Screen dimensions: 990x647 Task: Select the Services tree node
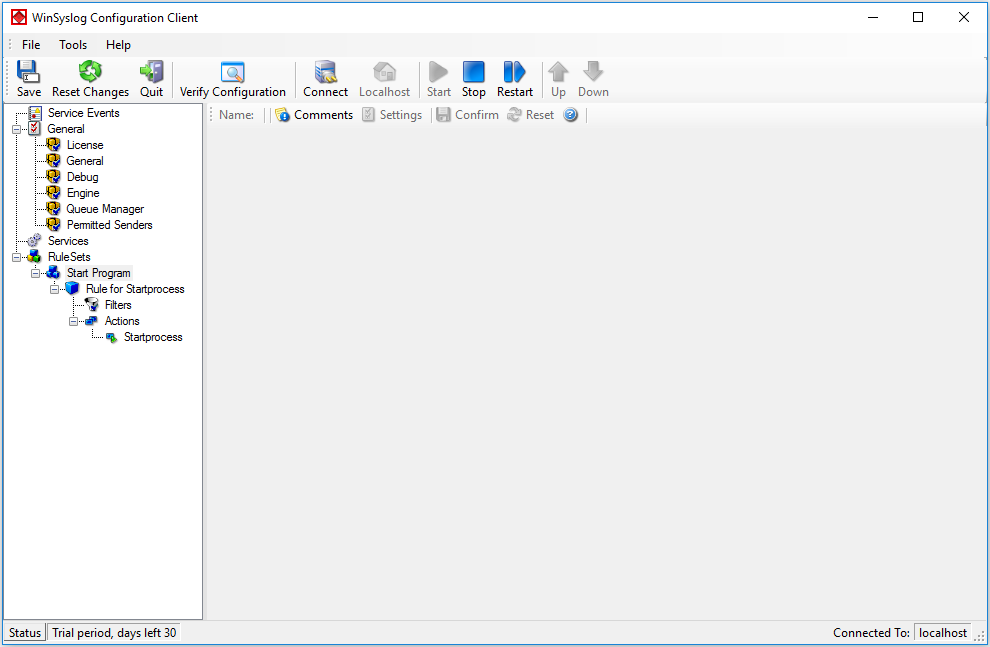pos(68,241)
